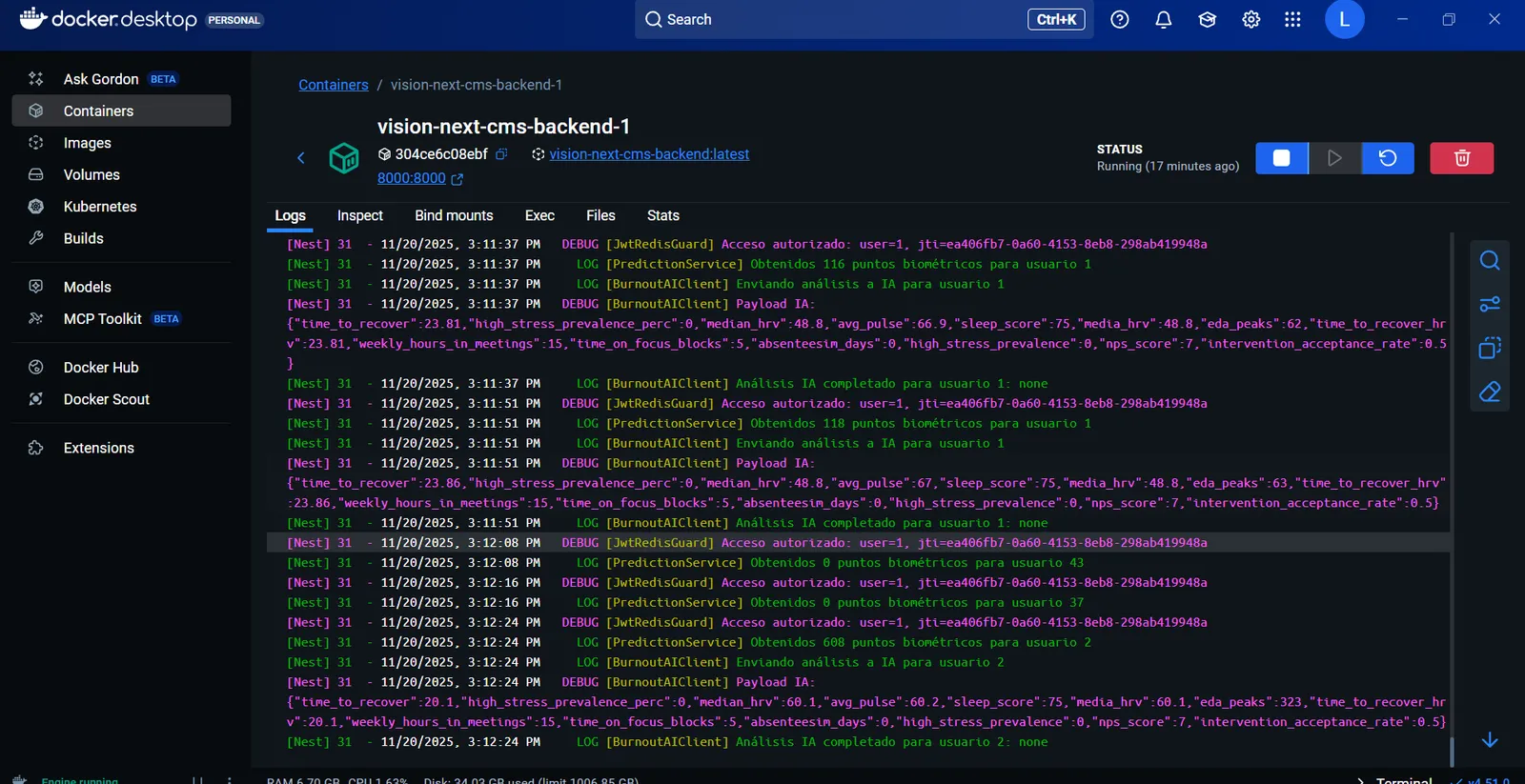Open the vision-next-cms-backend:latest image link

point(649,154)
